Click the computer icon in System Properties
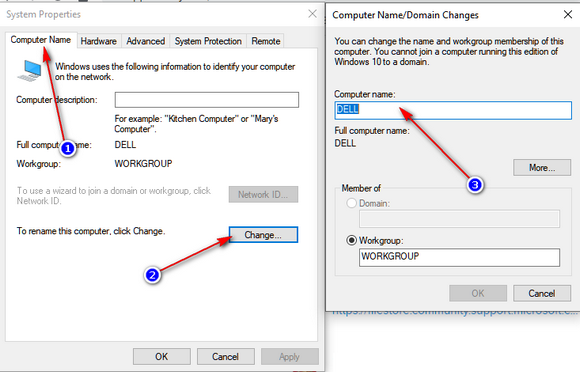Image resolution: width=580 pixels, height=372 pixels. (x=30, y=70)
